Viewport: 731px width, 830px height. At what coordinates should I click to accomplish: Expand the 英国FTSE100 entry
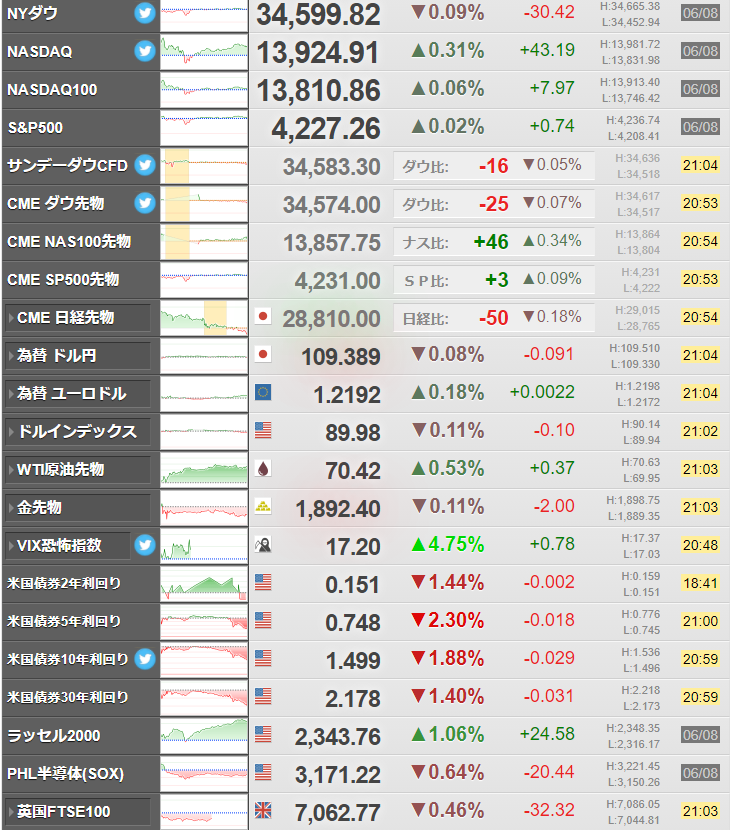[77, 812]
